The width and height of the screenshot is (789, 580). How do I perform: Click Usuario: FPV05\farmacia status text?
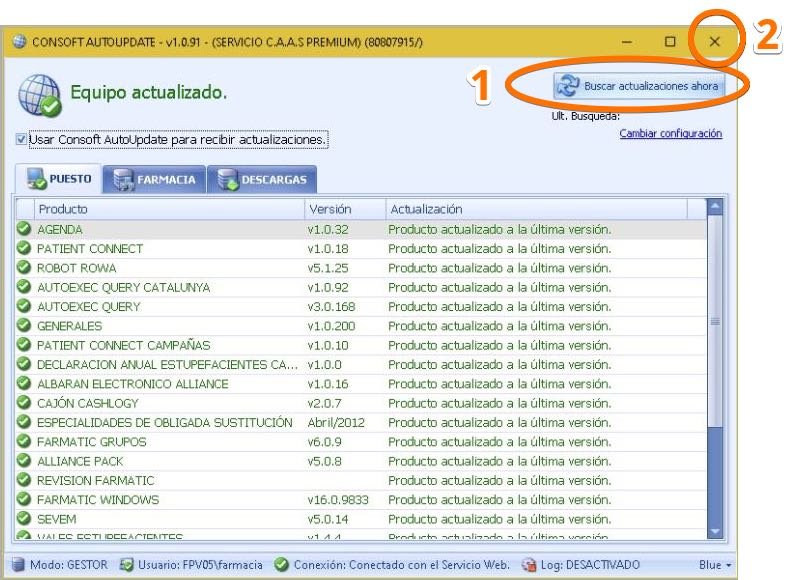pos(200,565)
